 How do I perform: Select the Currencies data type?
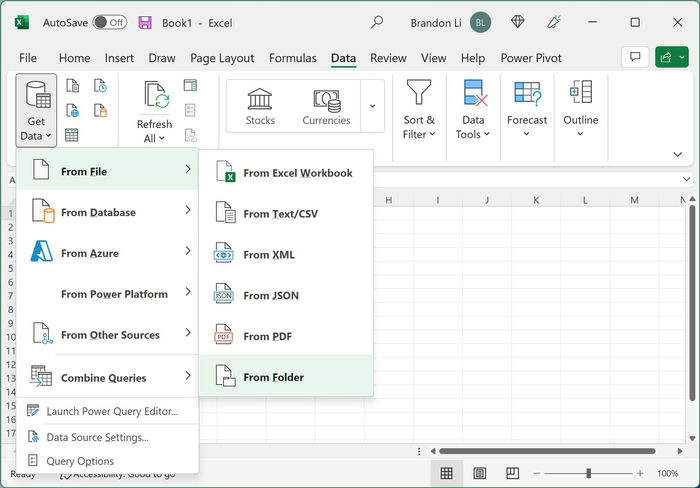(326, 106)
